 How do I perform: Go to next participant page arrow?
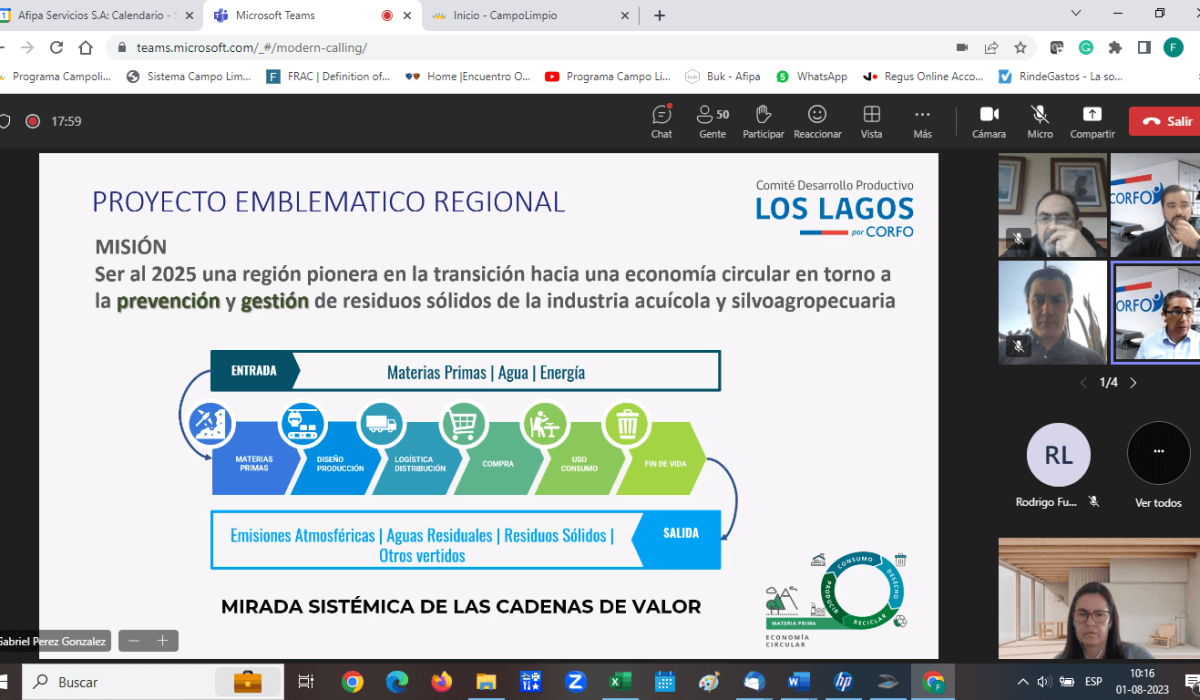1133,383
